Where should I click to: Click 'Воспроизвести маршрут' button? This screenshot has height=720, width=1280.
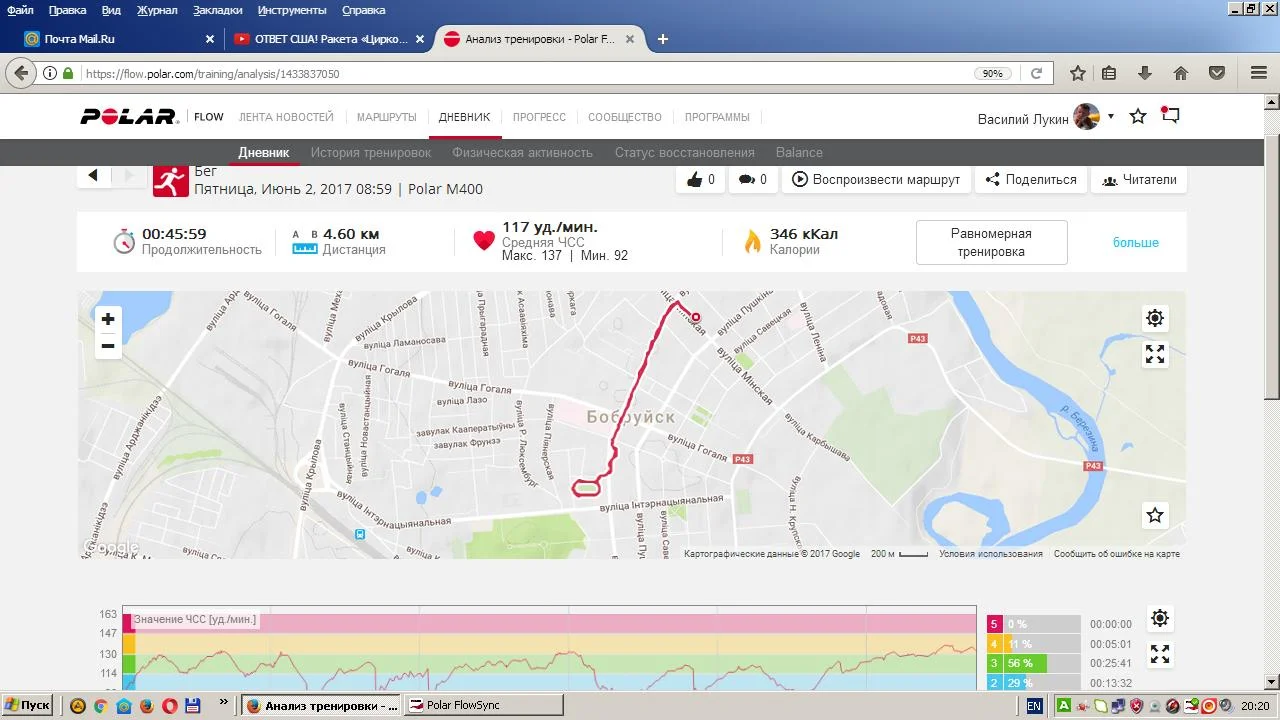[x=876, y=180]
